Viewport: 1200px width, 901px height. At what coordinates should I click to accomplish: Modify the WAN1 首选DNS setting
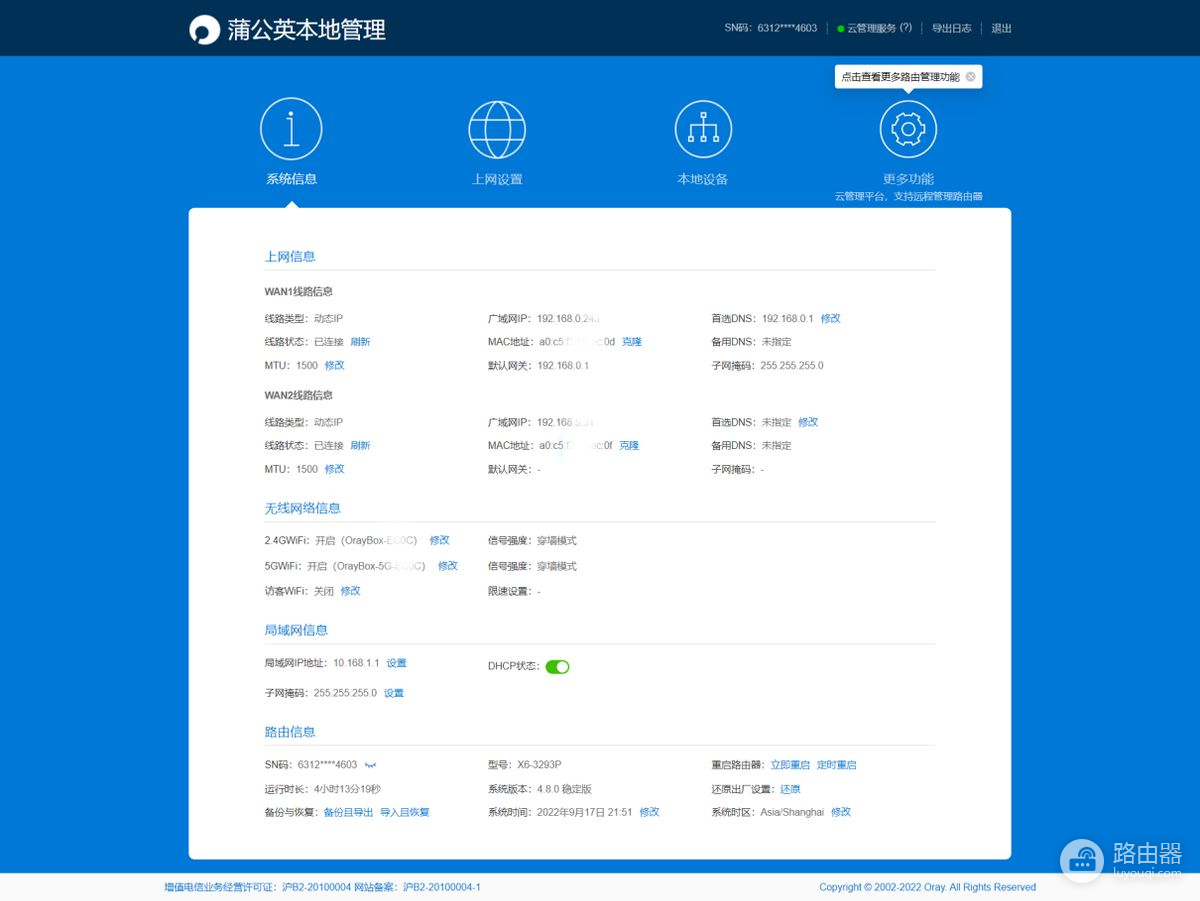[831, 319]
